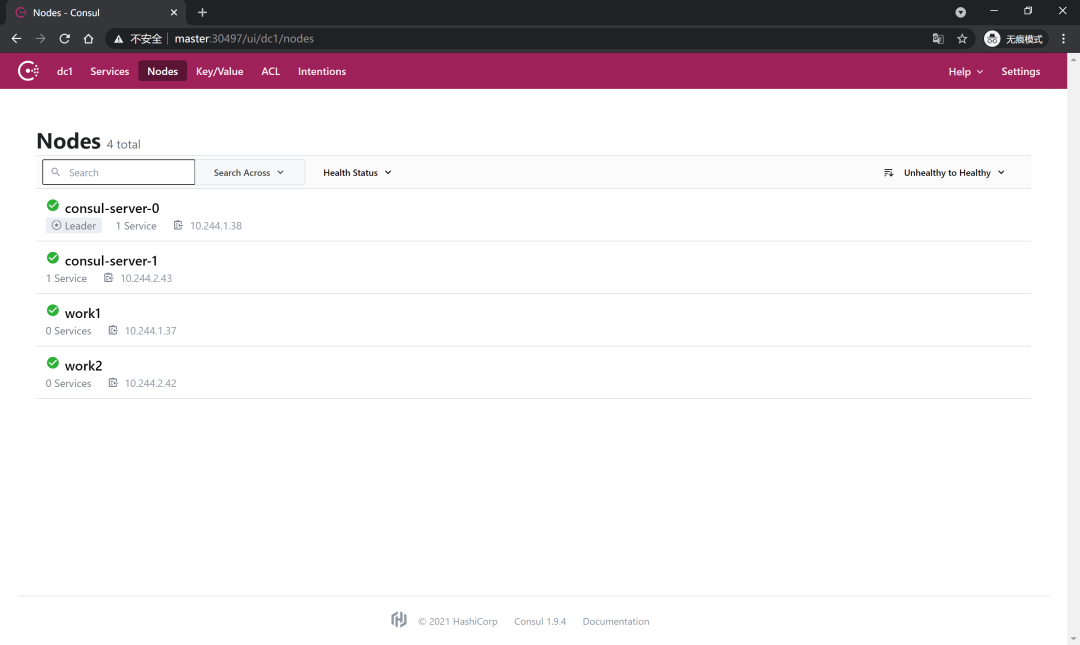This screenshot has width=1080, height=645.
Task: Navigate to Intentions
Action: coord(322,71)
